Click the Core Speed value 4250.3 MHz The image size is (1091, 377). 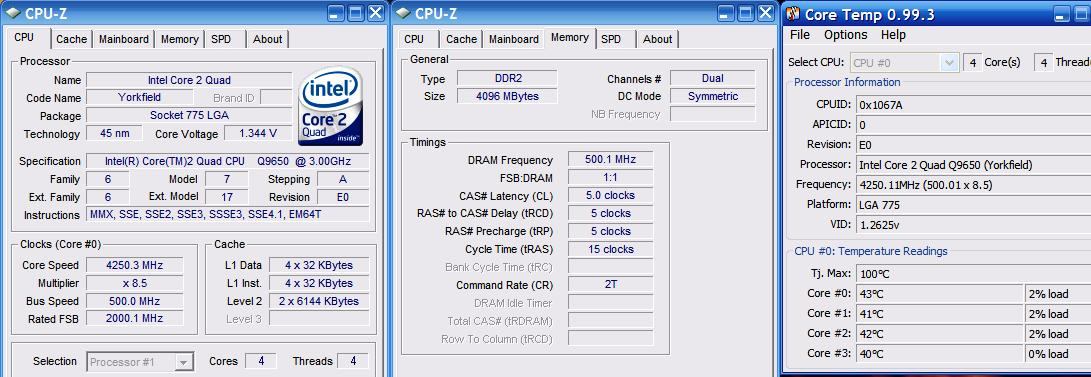[x=134, y=265]
